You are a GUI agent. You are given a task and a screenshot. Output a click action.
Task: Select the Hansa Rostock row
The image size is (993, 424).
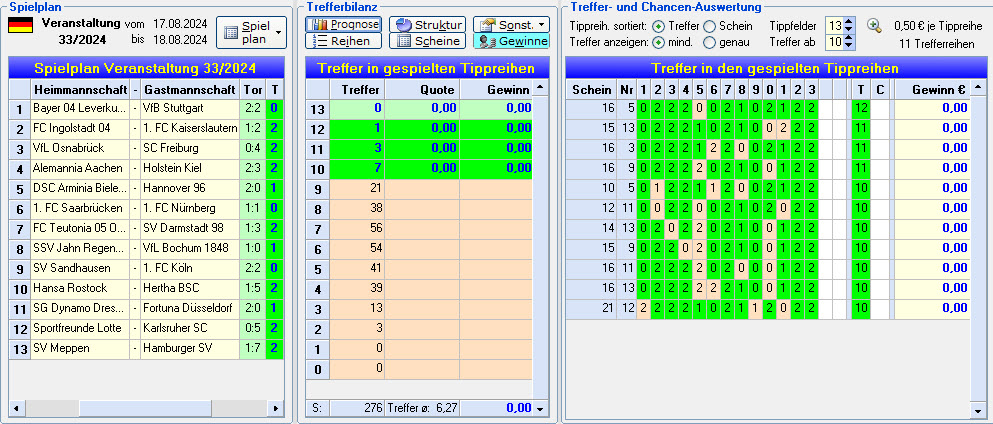pyautogui.click(x=146, y=288)
